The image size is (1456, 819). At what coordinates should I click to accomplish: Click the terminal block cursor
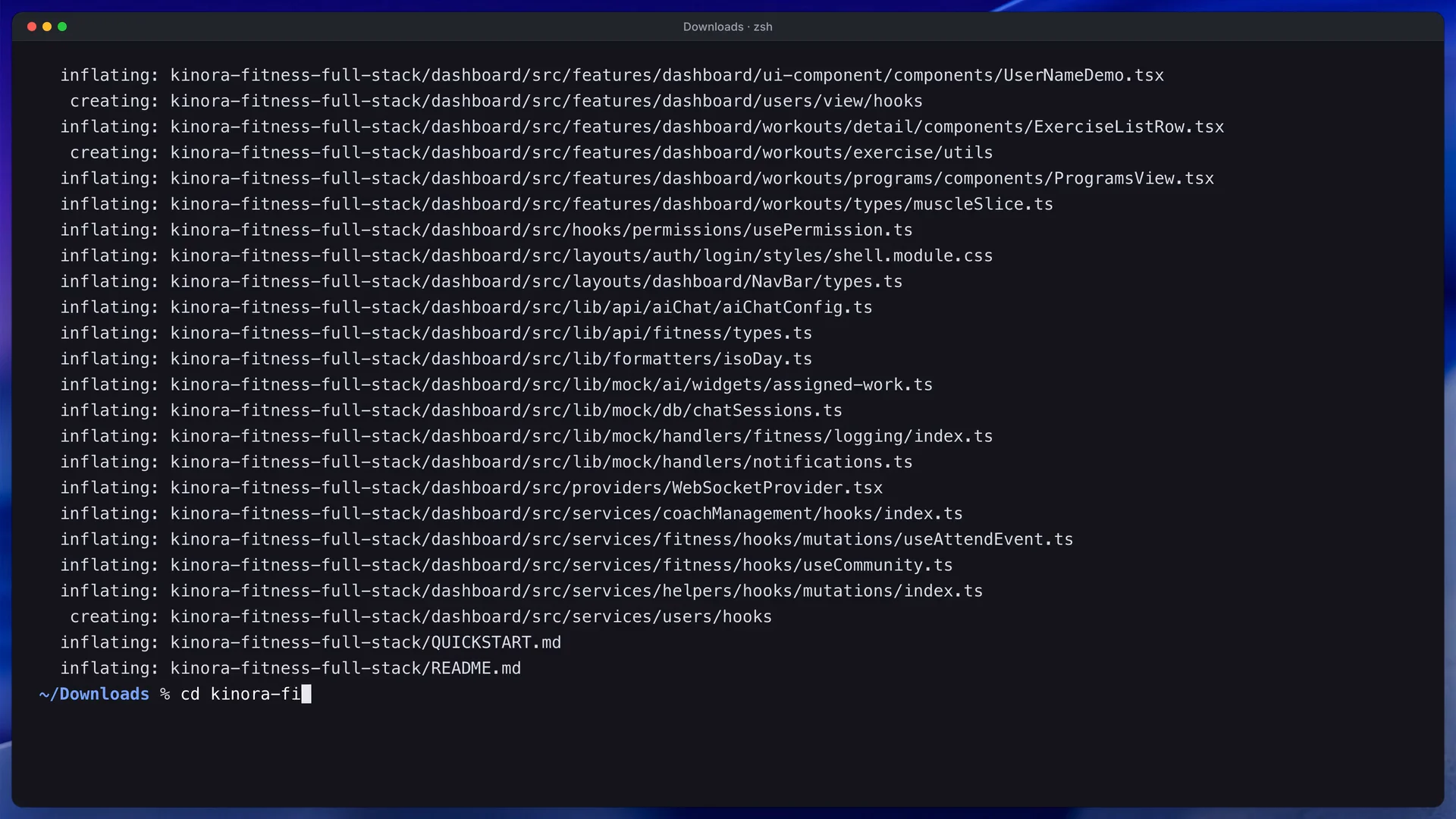coord(306,694)
